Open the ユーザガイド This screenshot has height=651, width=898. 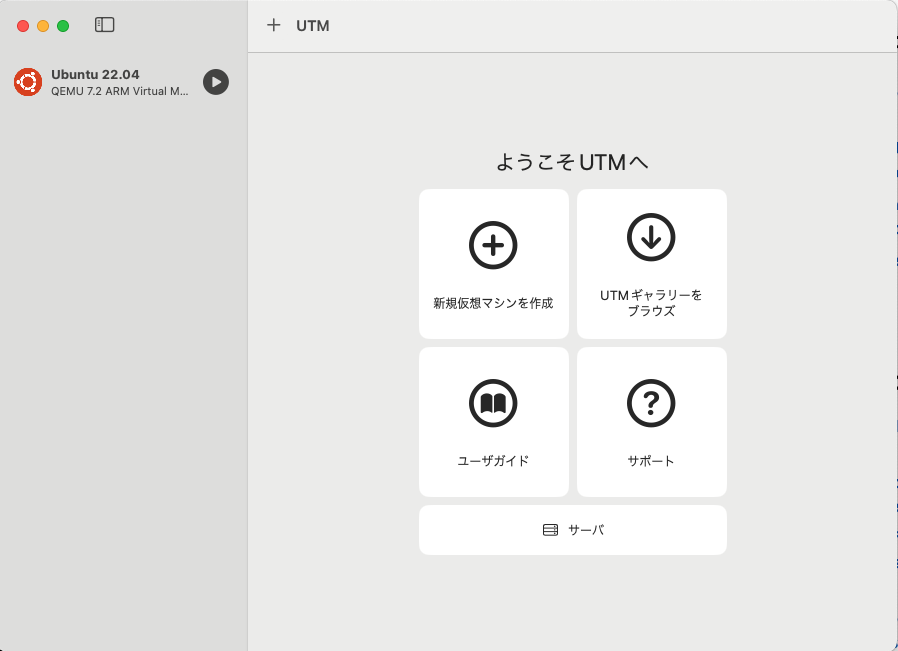493,421
